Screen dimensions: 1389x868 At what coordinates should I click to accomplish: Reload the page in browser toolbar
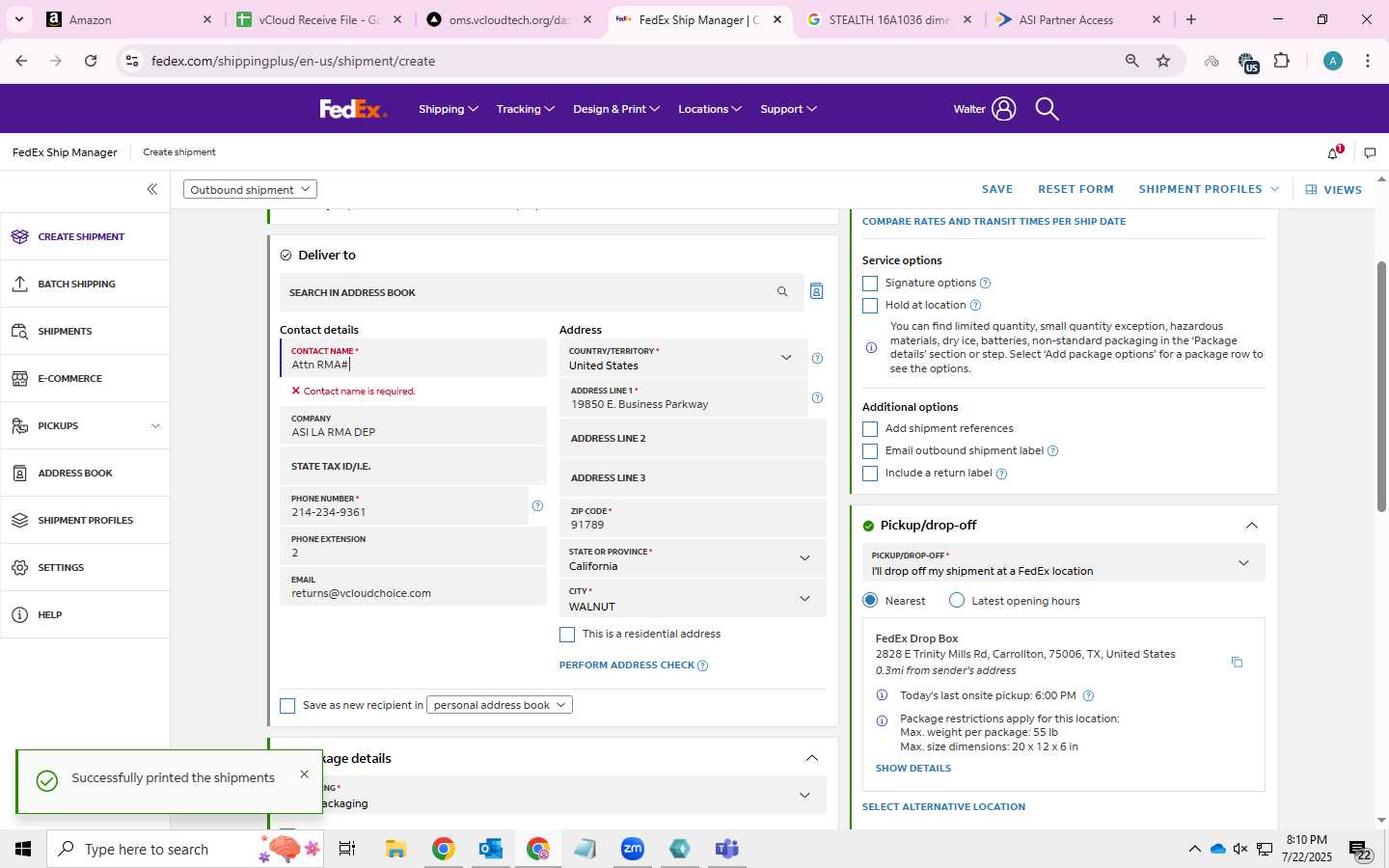coord(91,61)
